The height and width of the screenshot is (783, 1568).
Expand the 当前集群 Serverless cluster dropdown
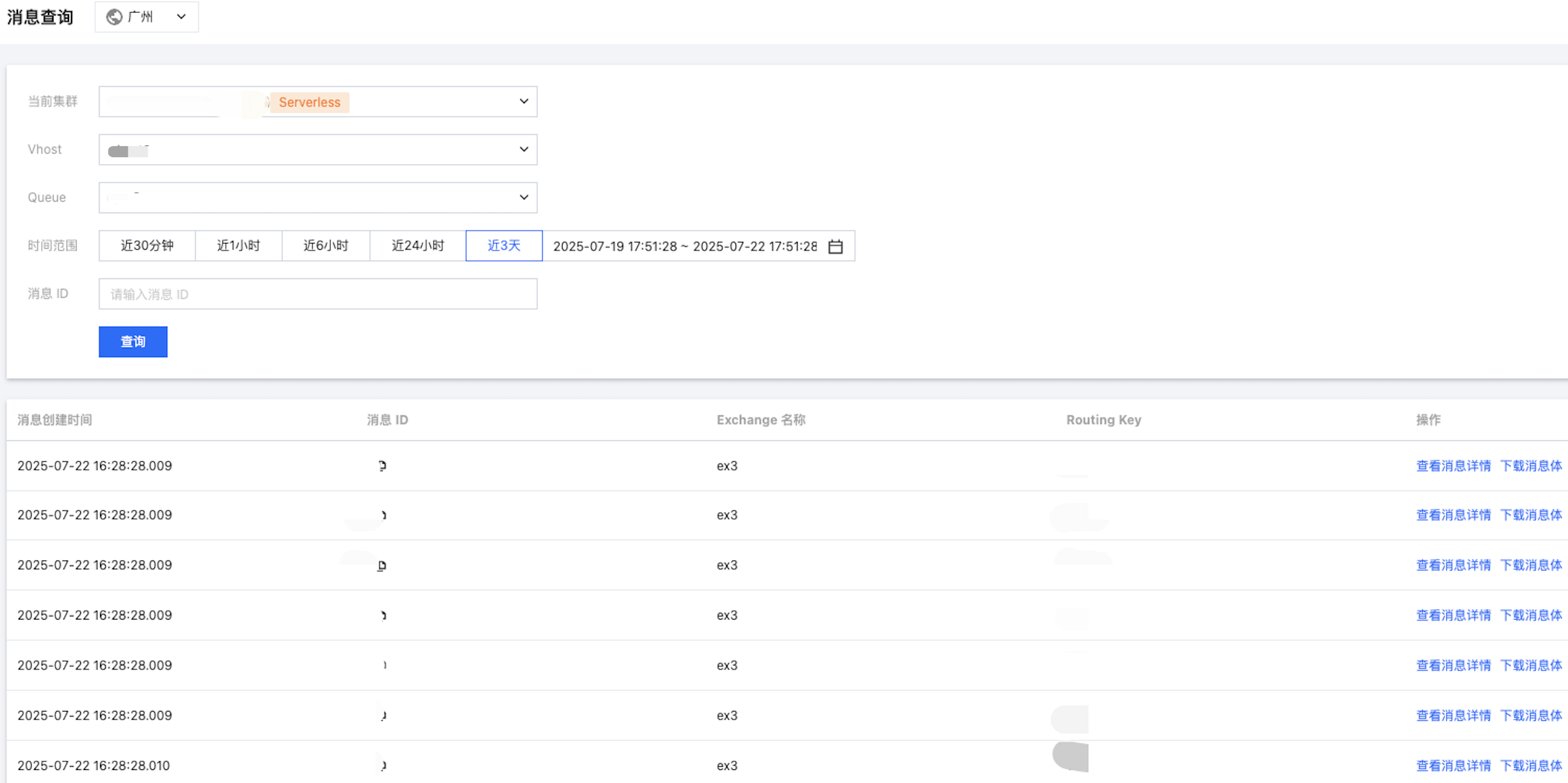523,101
